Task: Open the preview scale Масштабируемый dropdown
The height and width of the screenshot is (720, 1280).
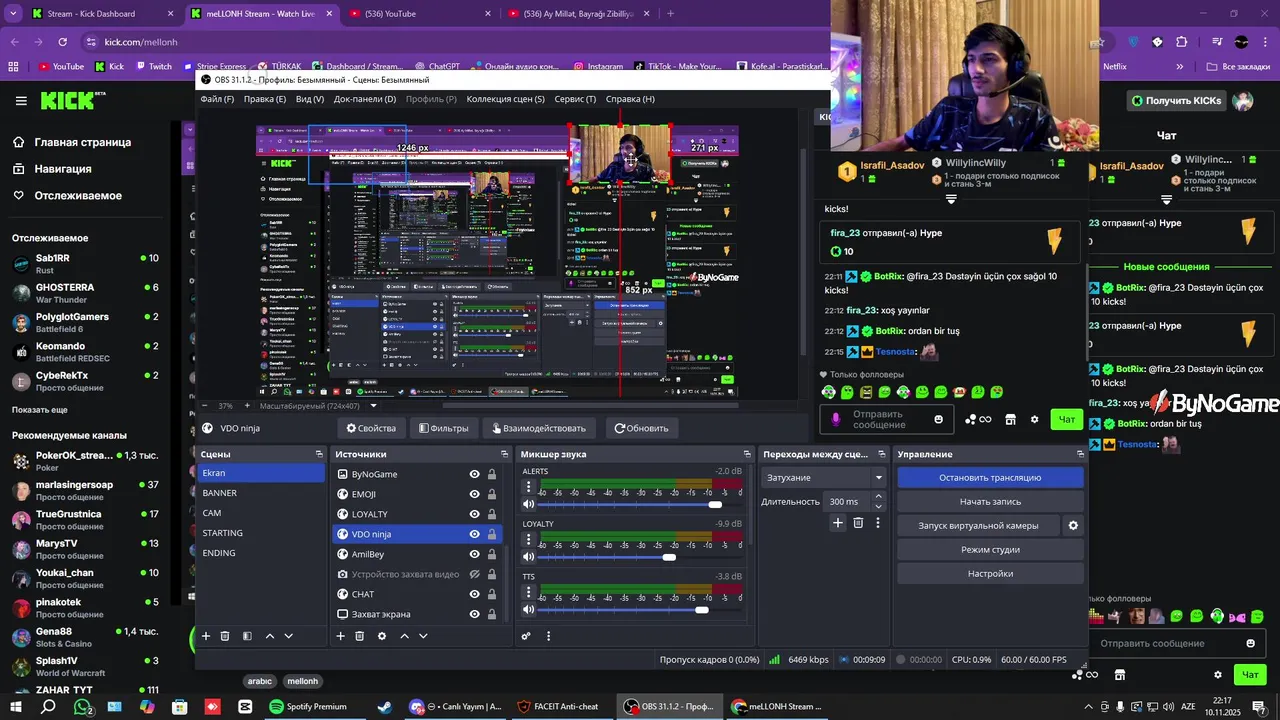Action: tap(319, 406)
